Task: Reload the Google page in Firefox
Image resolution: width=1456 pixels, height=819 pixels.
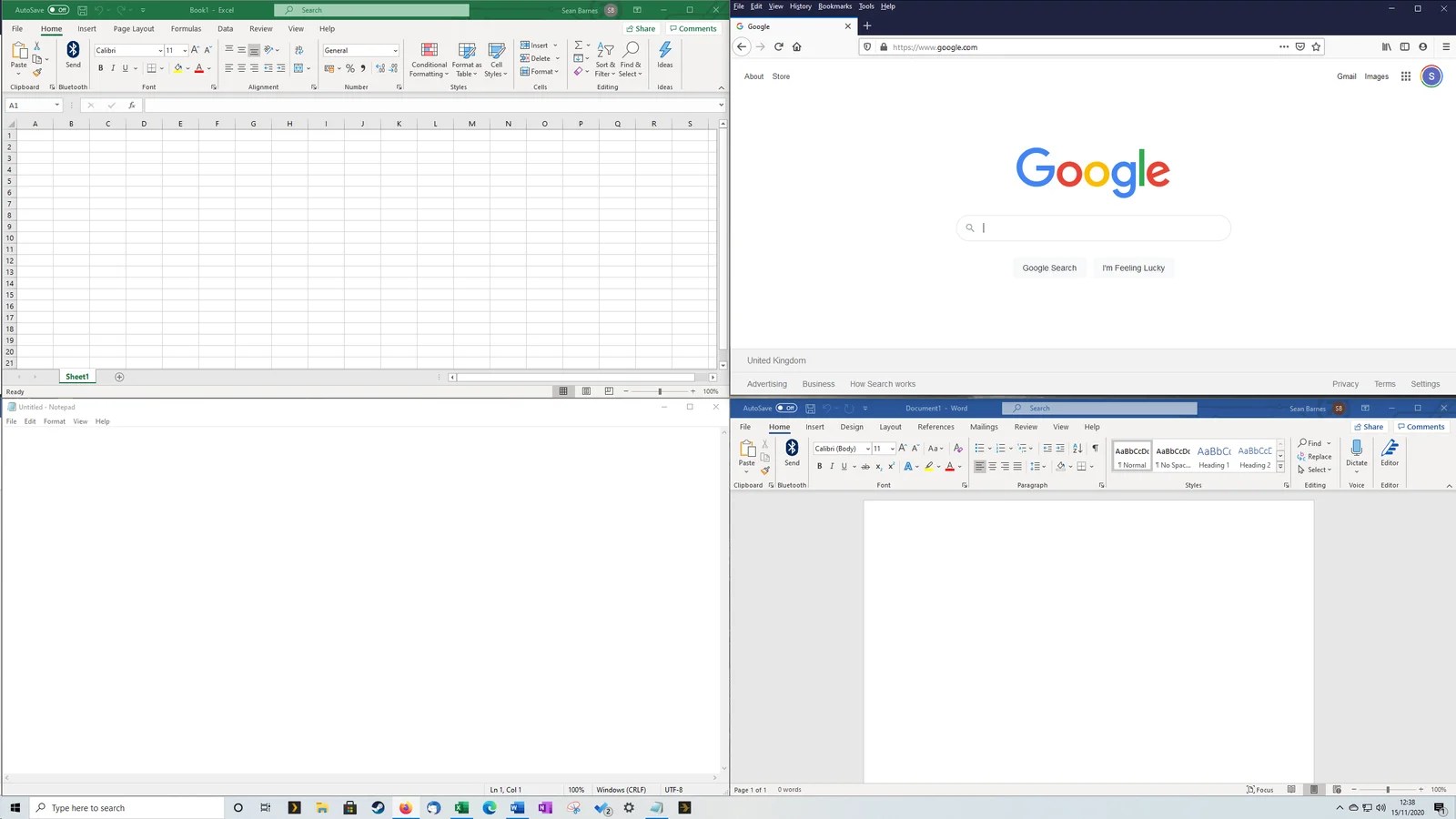Action: point(779,46)
